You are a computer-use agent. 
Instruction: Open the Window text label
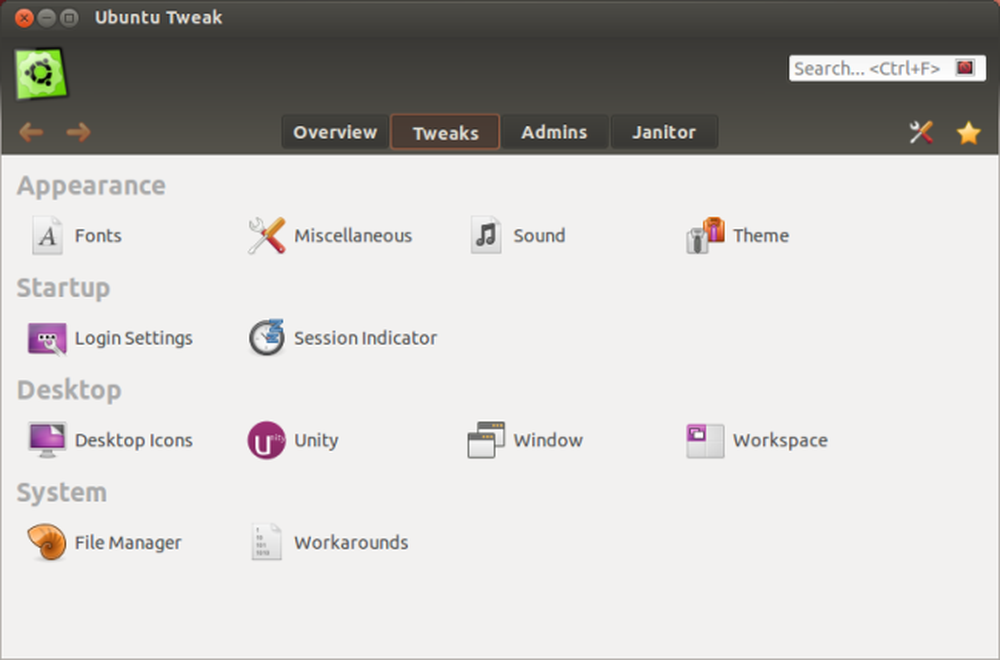(x=548, y=441)
